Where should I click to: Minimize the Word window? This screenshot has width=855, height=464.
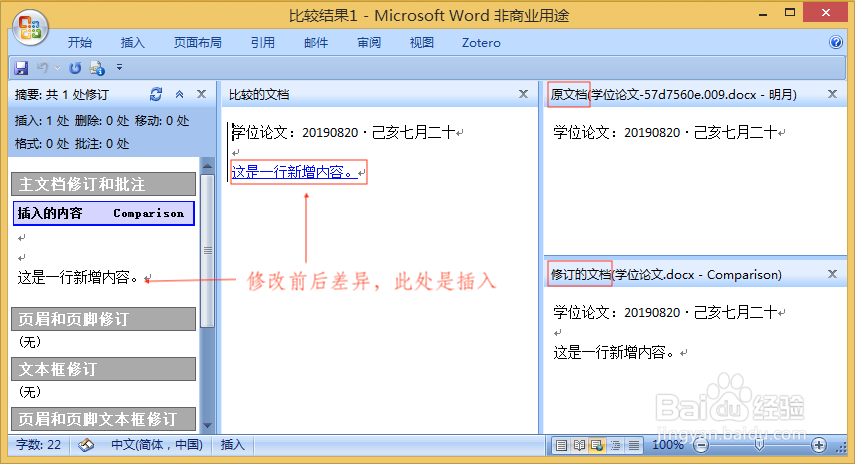tap(763, 13)
